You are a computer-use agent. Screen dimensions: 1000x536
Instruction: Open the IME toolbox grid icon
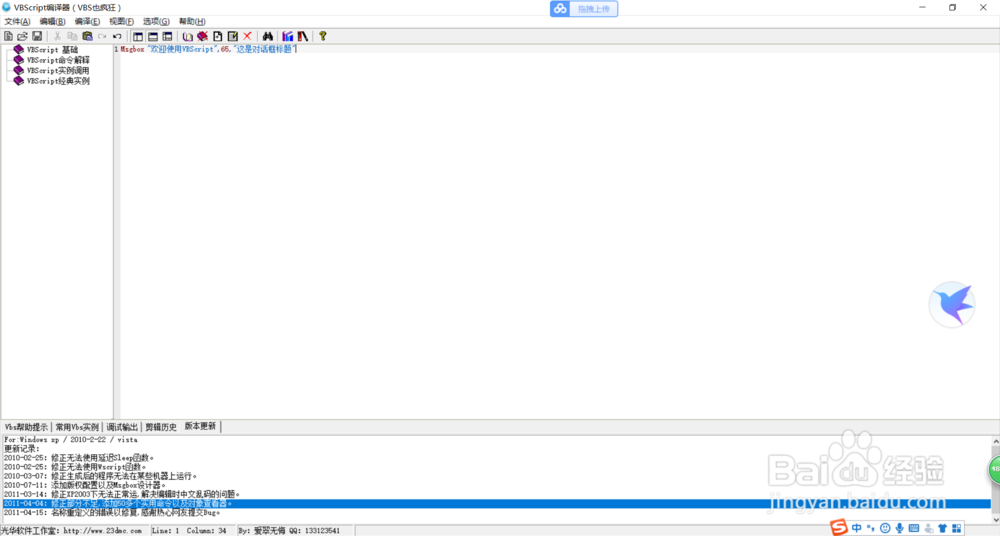[x=957, y=528]
